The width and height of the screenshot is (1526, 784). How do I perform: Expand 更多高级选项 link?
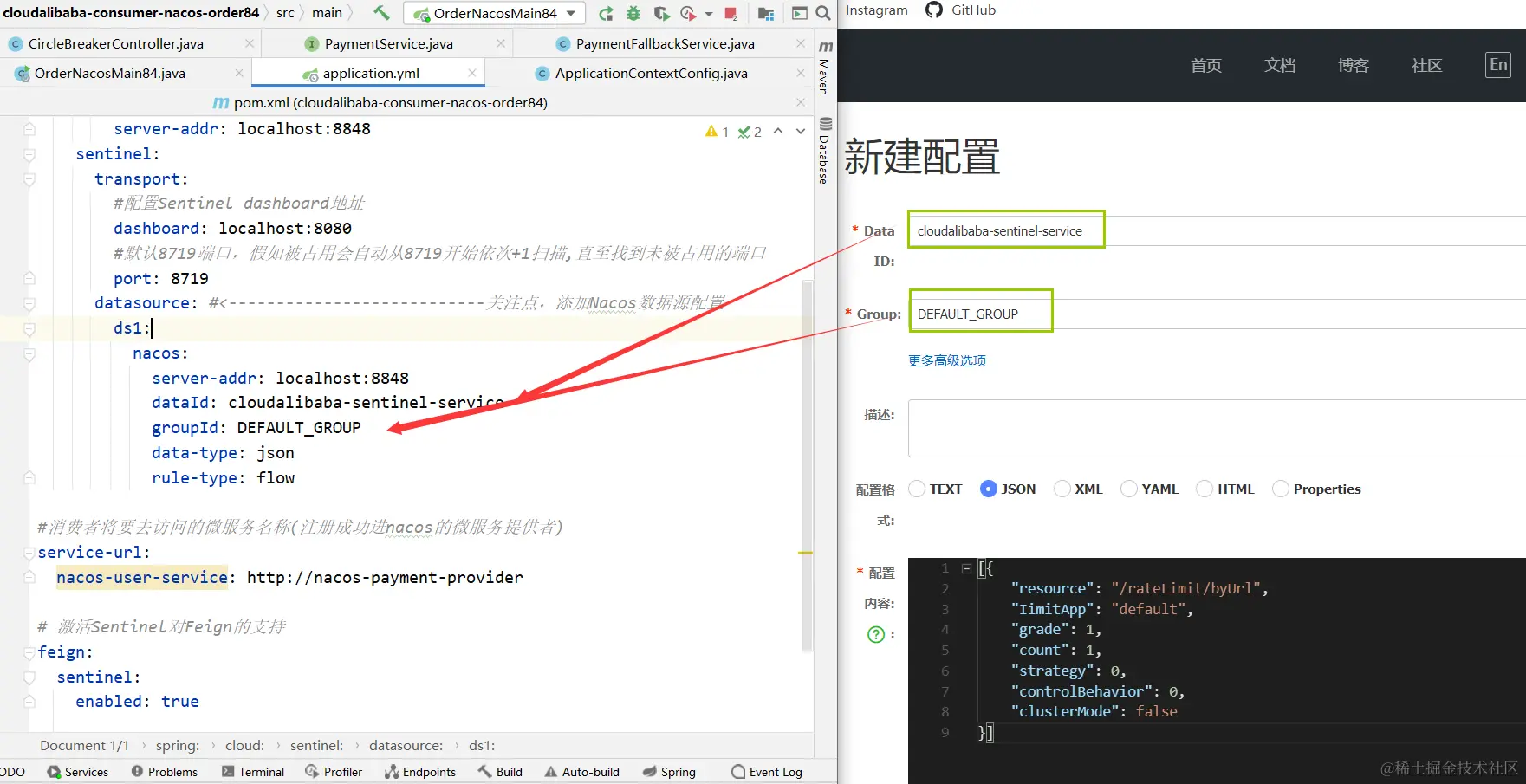947,360
